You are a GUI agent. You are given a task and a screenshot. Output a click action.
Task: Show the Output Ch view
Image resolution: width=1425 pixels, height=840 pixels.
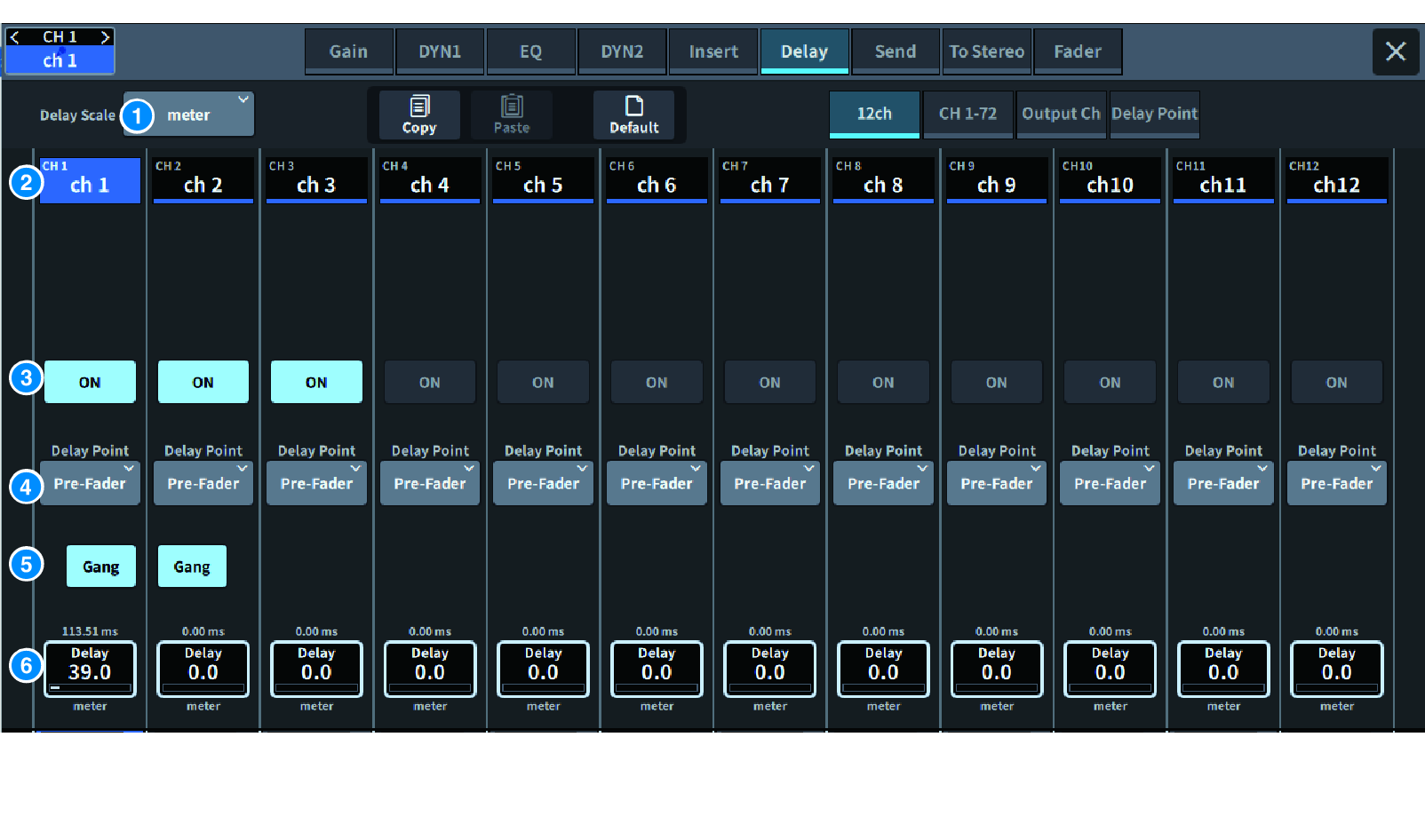1061,114
